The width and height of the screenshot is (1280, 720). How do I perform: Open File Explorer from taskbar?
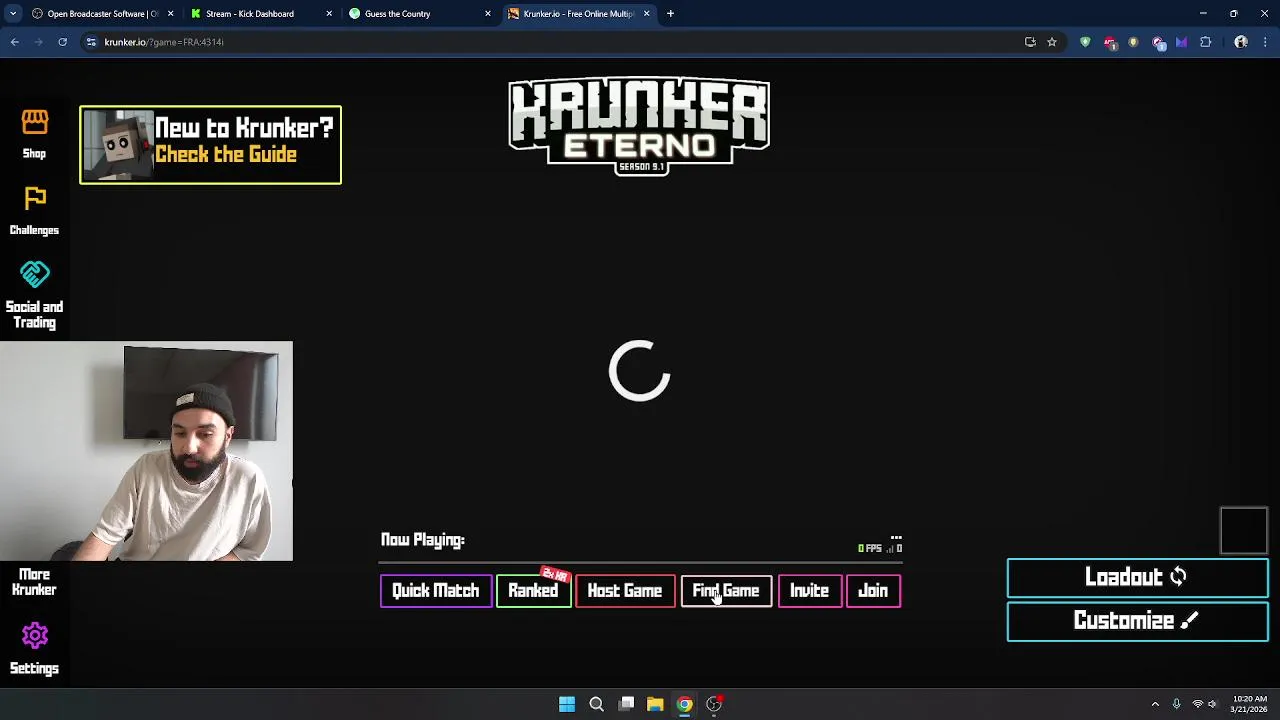point(655,704)
